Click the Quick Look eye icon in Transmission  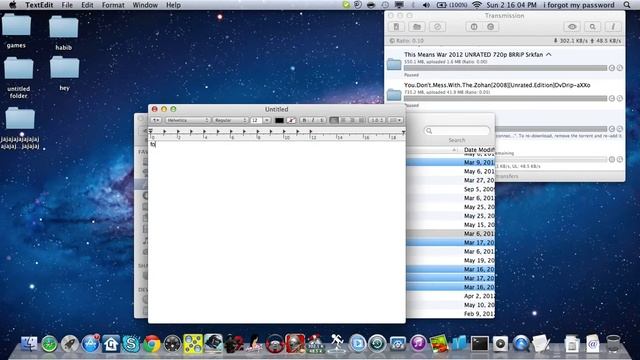pyautogui.click(x=572, y=27)
